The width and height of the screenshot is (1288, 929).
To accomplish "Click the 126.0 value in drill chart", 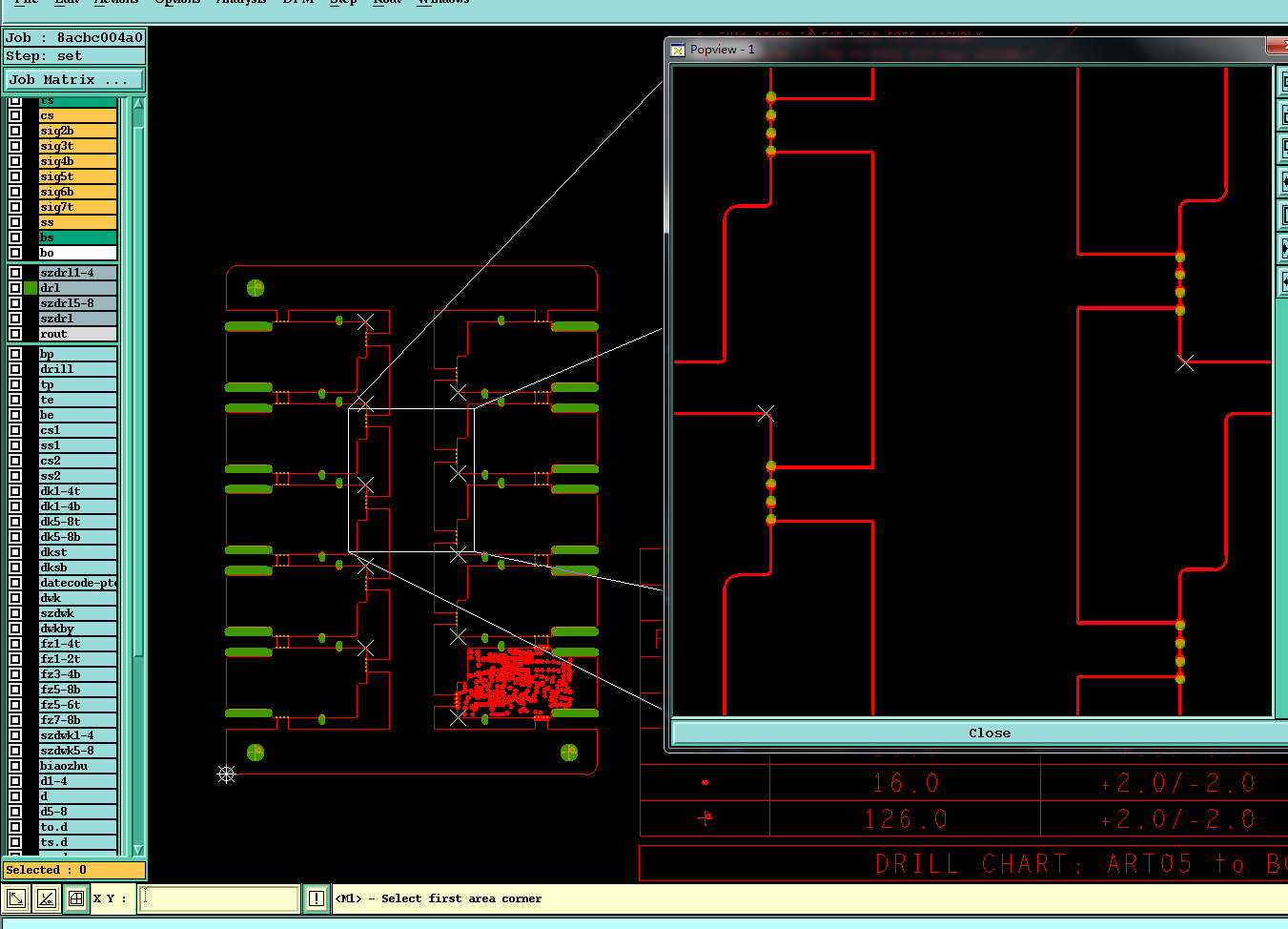I will click(906, 819).
